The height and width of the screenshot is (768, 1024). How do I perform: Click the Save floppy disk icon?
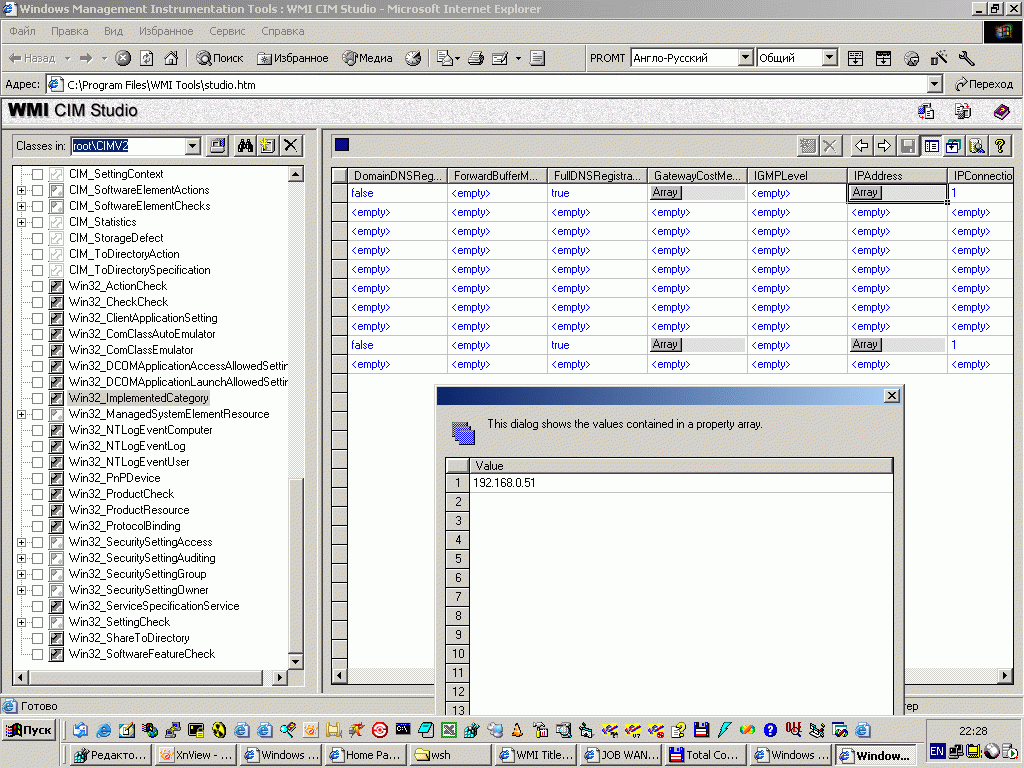[x=908, y=146]
